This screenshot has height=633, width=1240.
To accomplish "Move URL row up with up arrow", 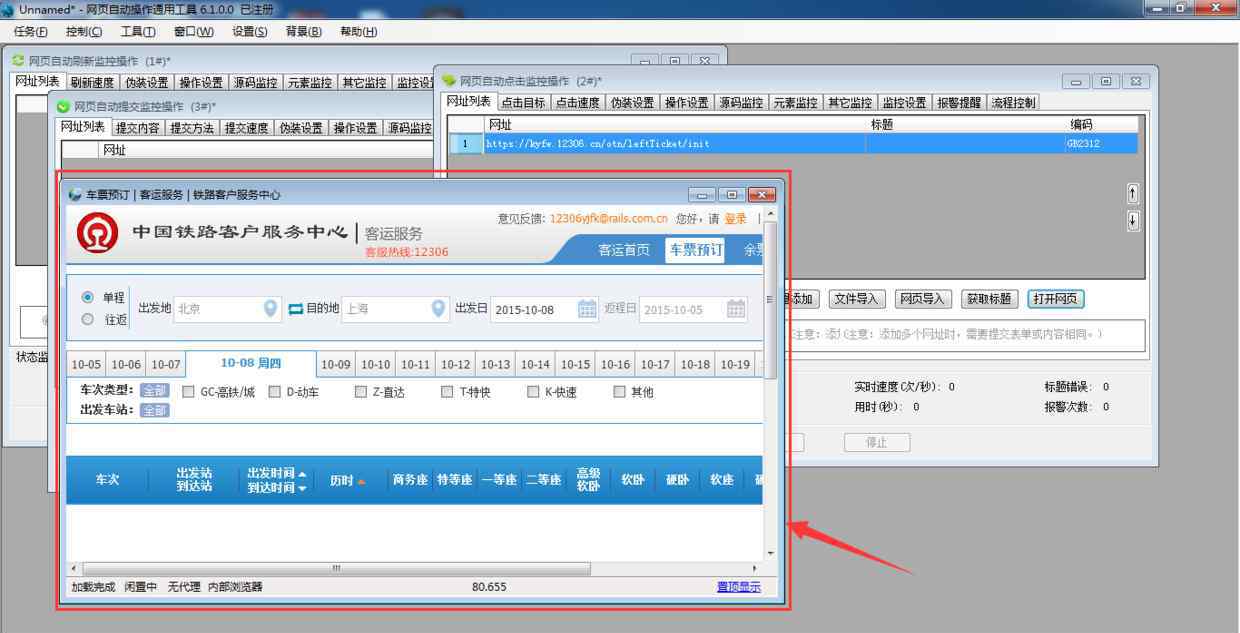I will [x=1133, y=193].
